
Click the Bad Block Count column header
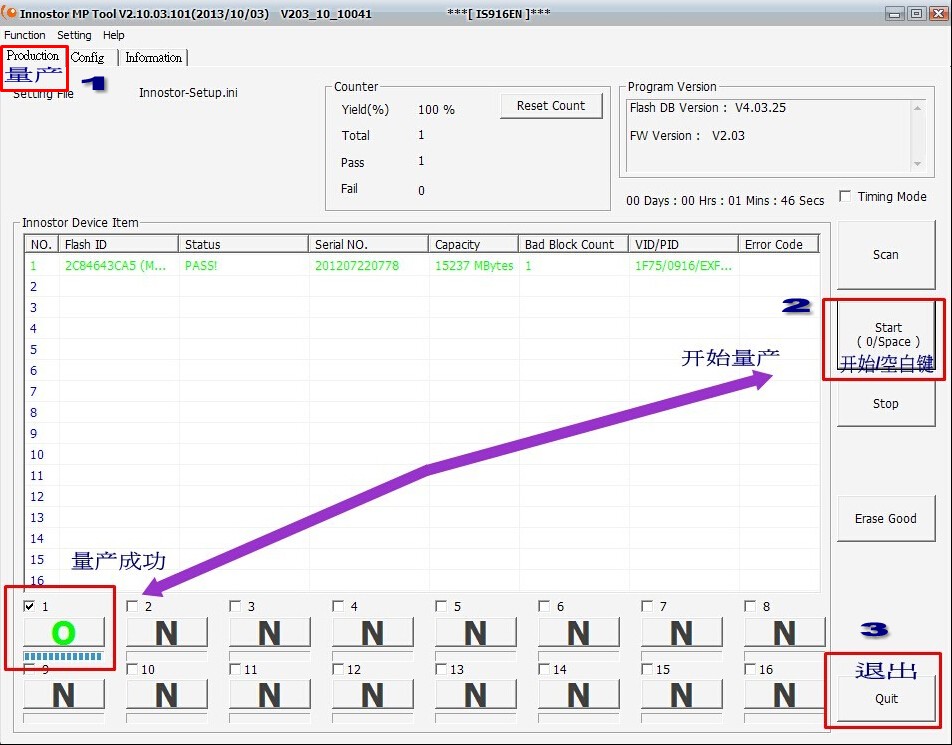tap(574, 244)
